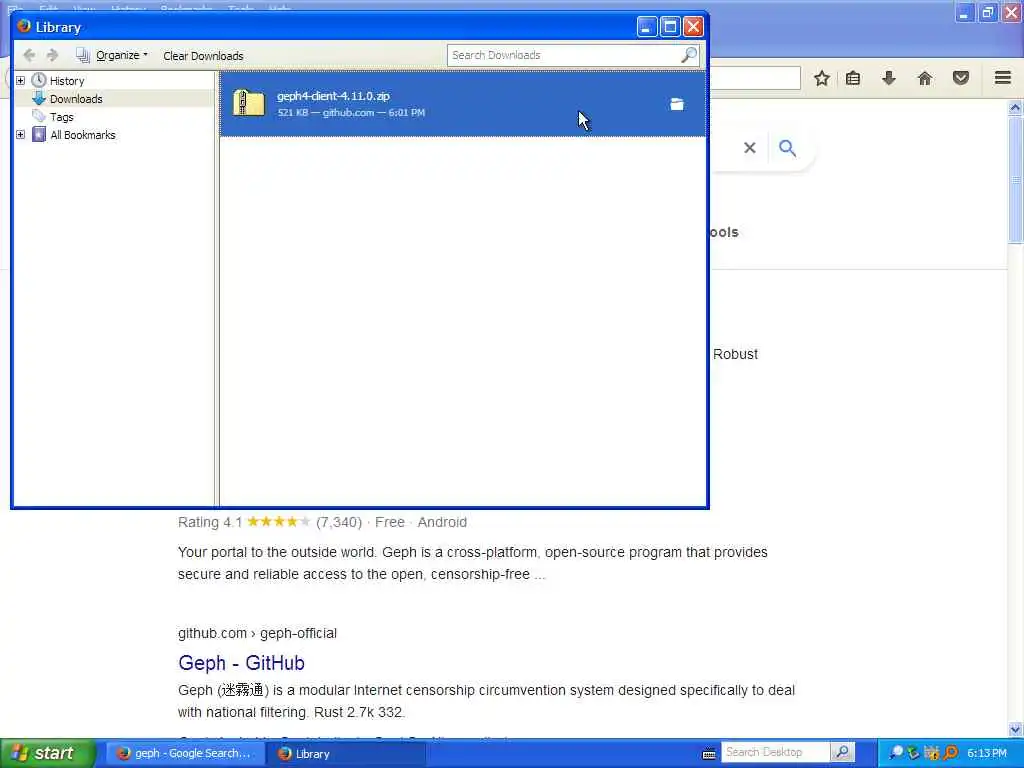1024x768 pixels.
Task: Select Downloads in Library sidebar
Action: (x=76, y=99)
